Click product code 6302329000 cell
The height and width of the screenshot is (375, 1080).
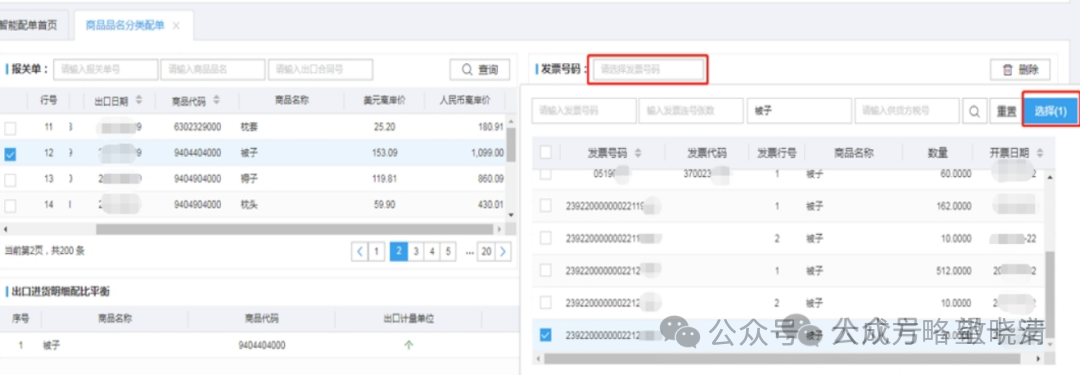click(x=198, y=128)
